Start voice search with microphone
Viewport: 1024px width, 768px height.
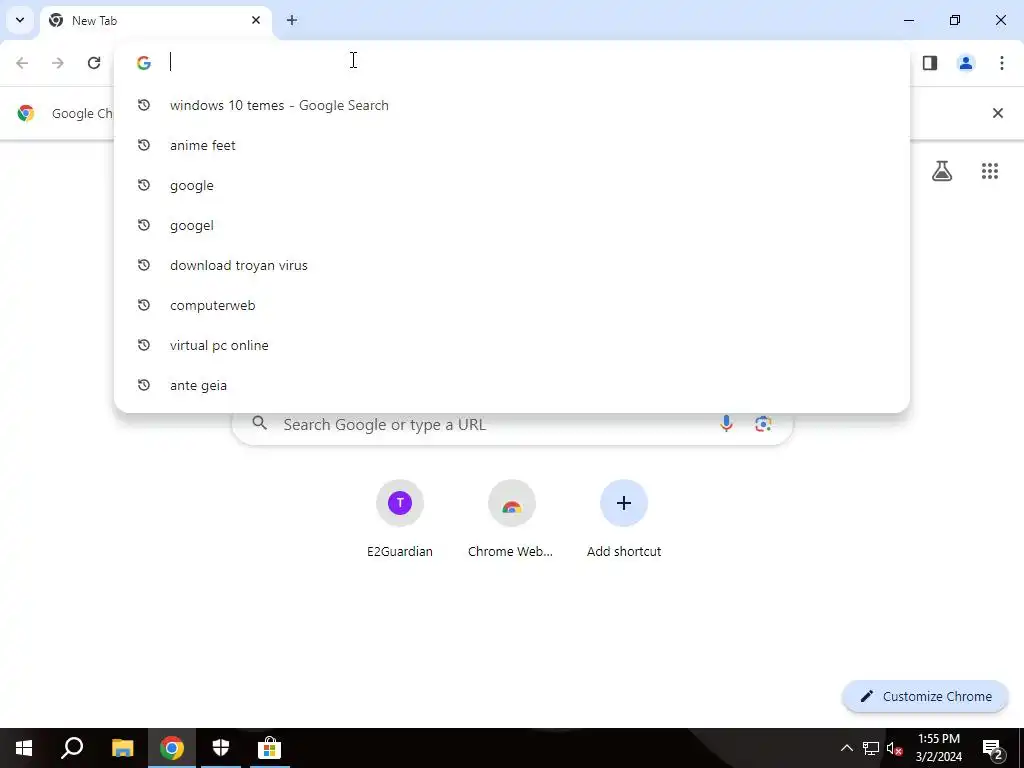[726, 424]
